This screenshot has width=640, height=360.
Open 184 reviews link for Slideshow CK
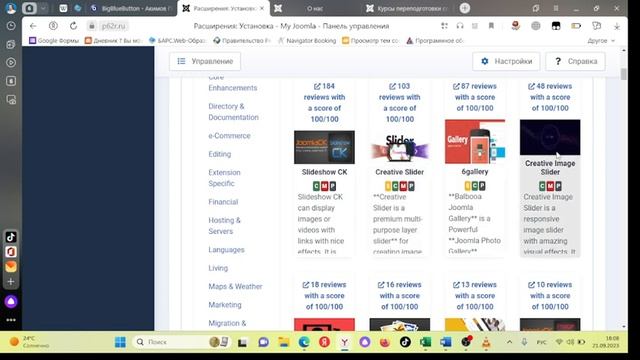pos(324,102)
